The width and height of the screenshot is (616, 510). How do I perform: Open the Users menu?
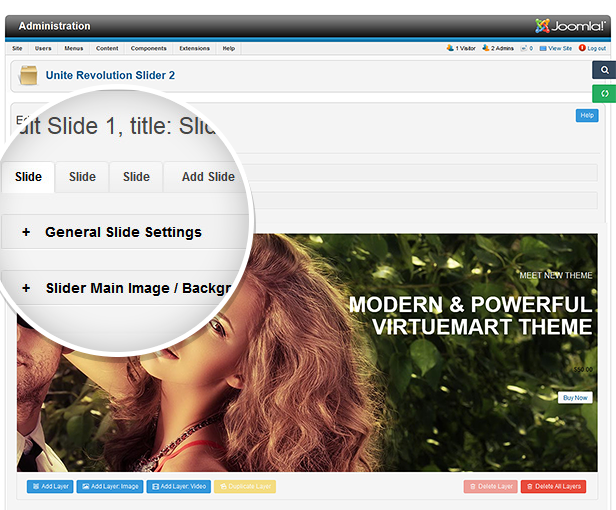click(44, 48)
